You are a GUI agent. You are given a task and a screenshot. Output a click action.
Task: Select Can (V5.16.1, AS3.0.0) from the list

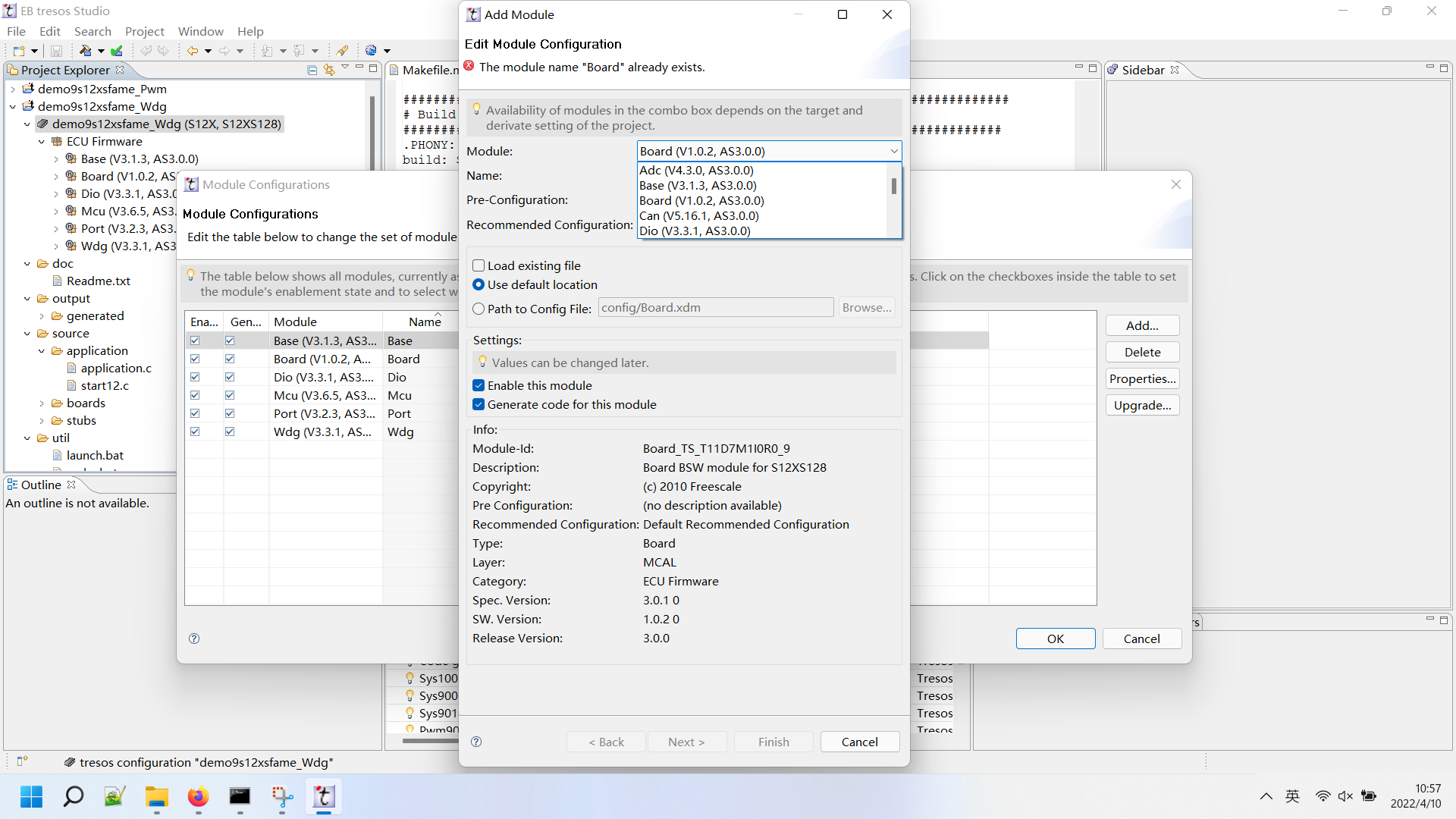698,216
